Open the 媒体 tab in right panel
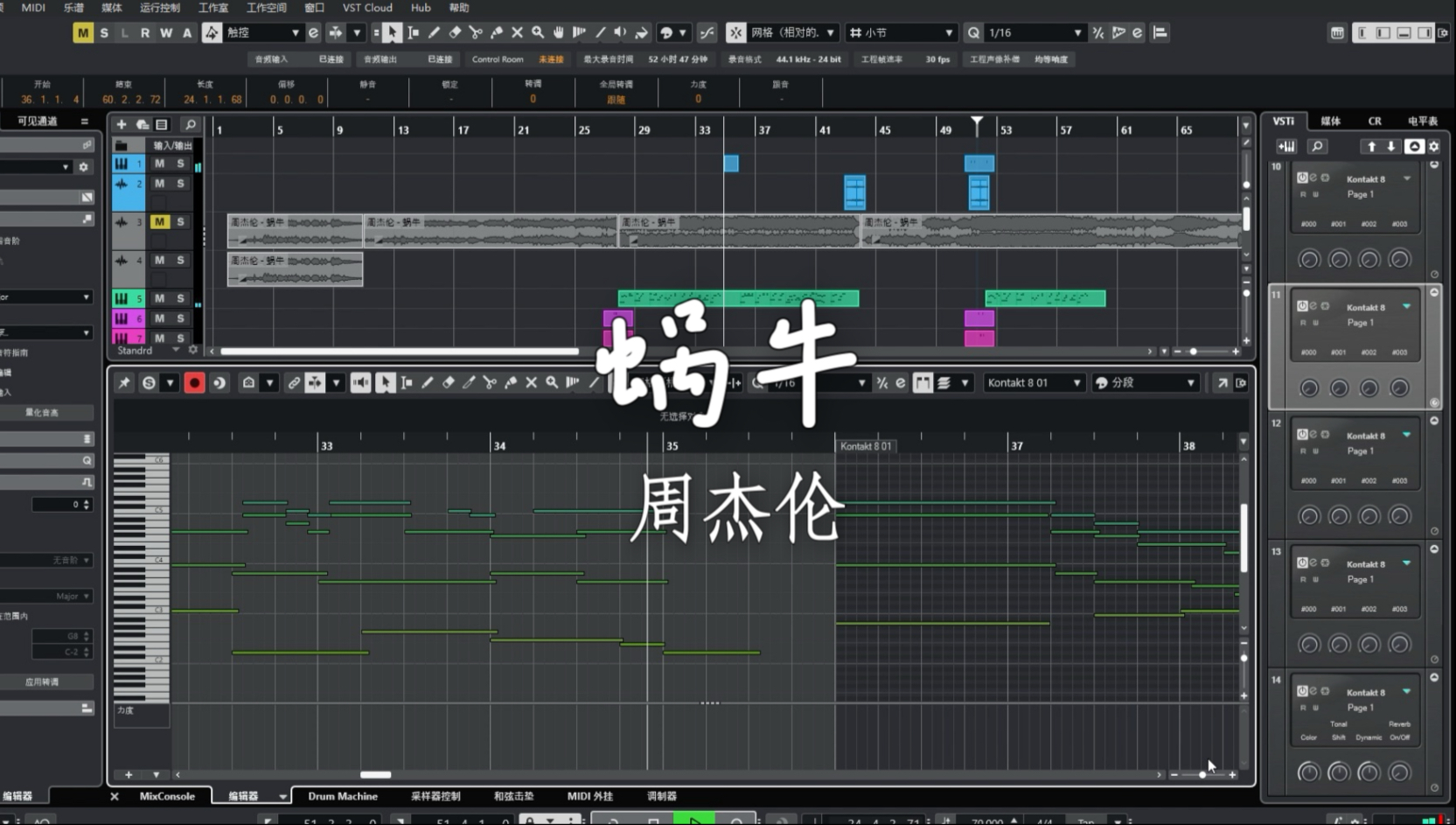 click(1331, 122)
